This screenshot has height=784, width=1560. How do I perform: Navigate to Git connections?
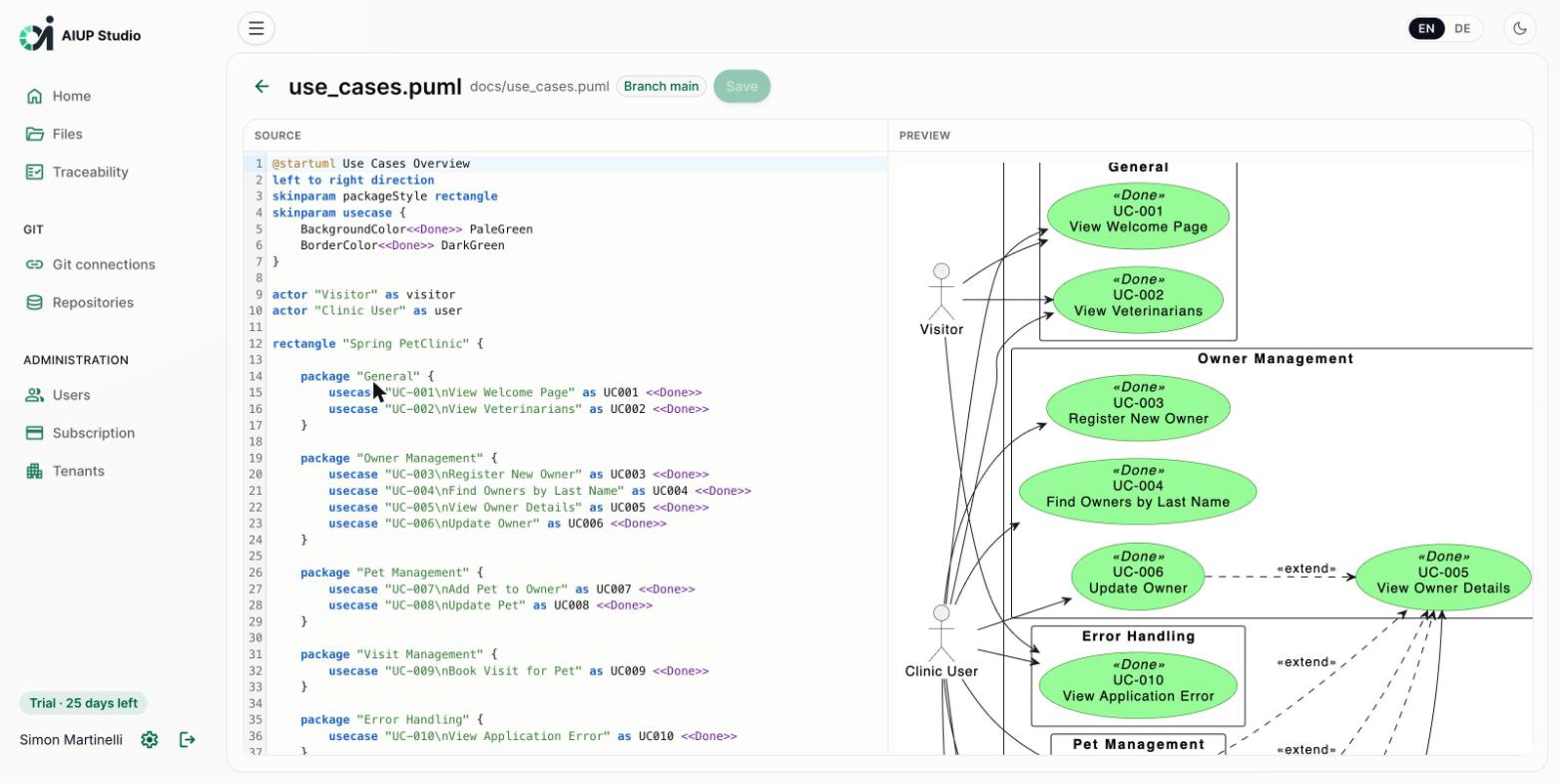pyautogui.click(x=104, y=264)
